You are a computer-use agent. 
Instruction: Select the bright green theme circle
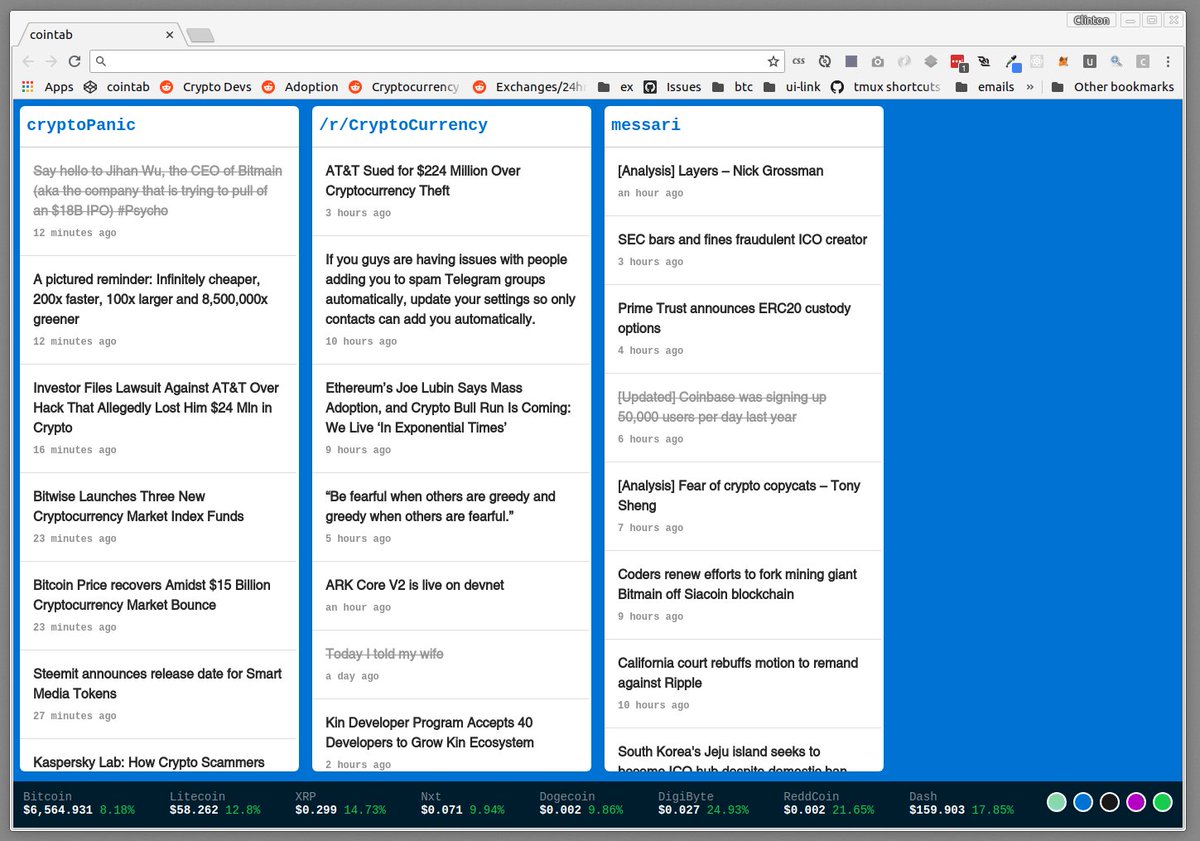[1162, 802]
